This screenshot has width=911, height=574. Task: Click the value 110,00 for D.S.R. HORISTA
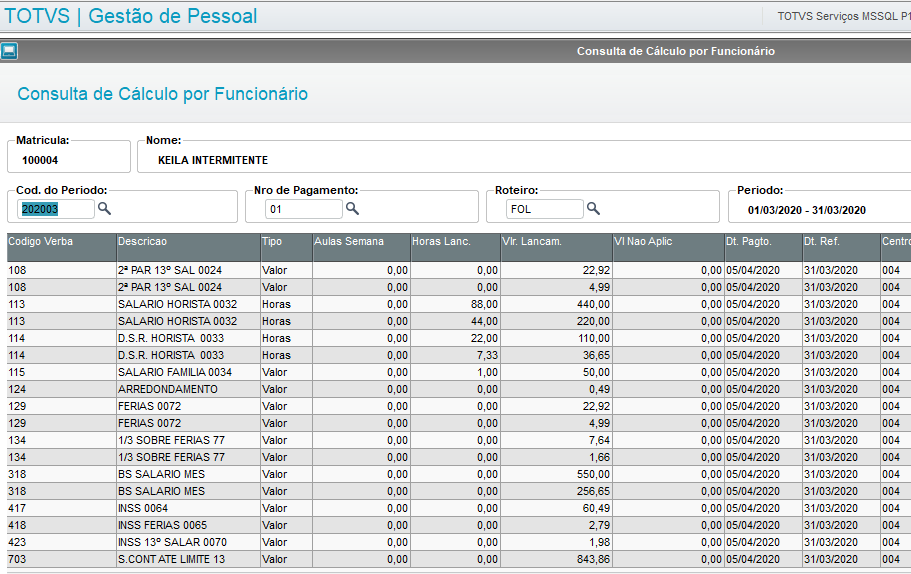[x=593, y=338]
